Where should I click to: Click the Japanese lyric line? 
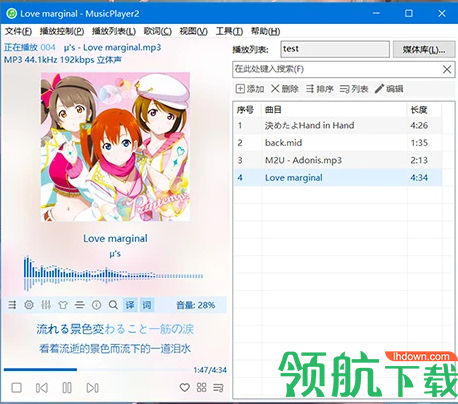coord(115,329)
